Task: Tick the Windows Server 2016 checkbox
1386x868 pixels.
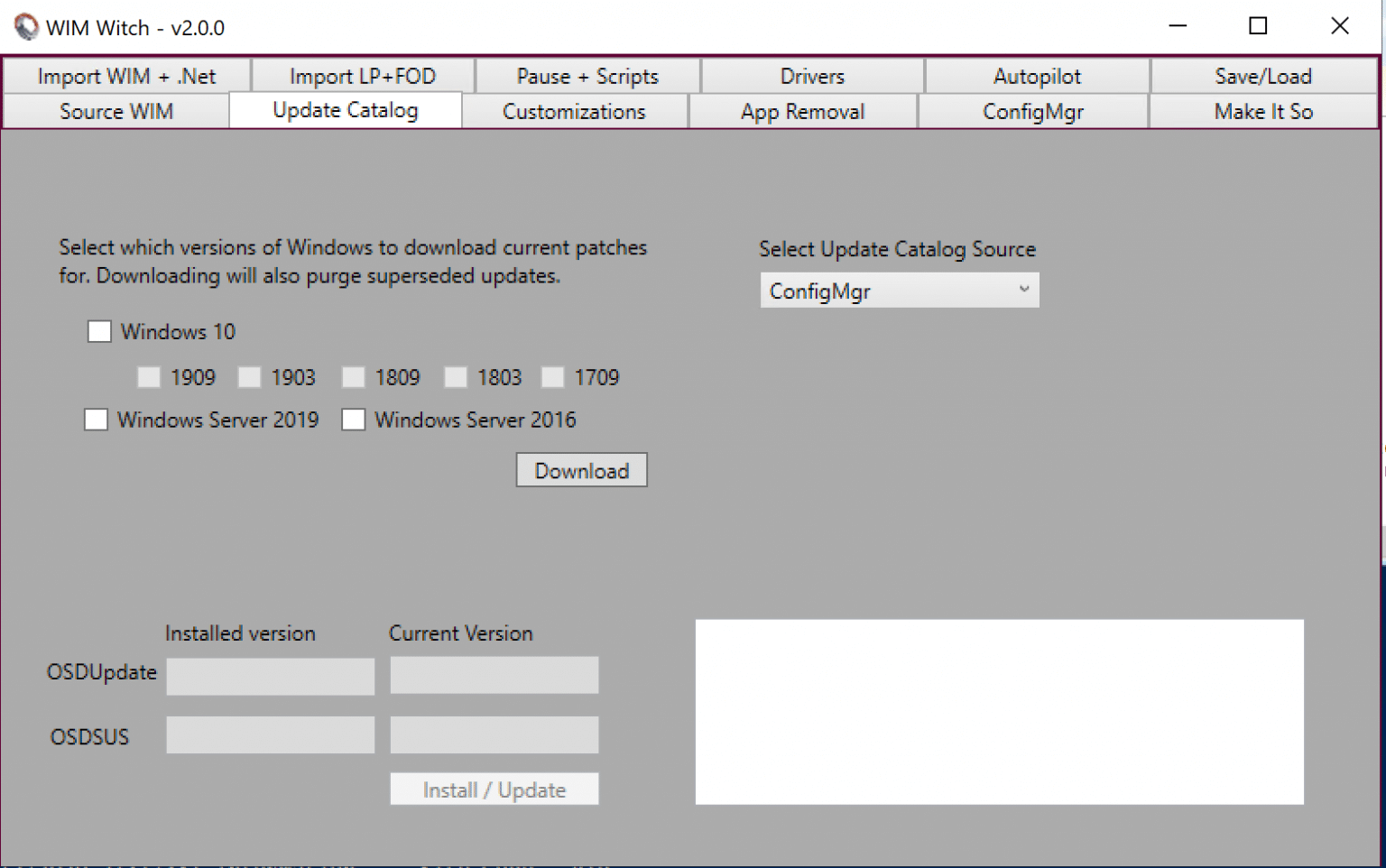Action: click(x=354, y=420)
